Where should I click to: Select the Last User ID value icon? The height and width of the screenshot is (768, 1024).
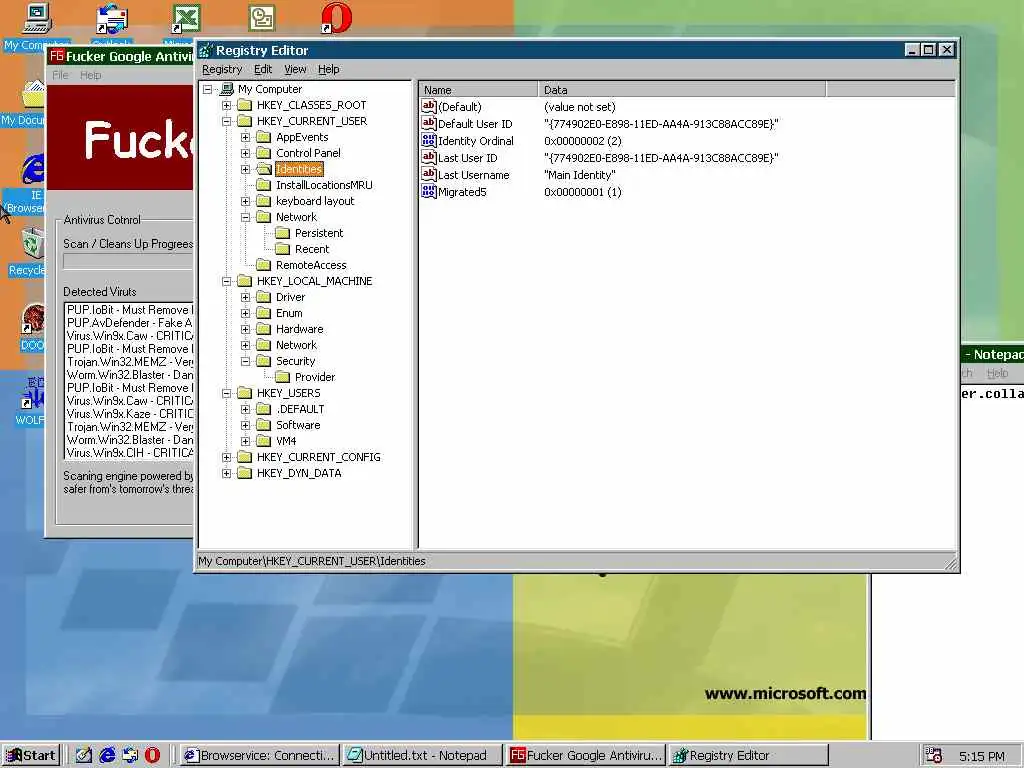point(429,157)
